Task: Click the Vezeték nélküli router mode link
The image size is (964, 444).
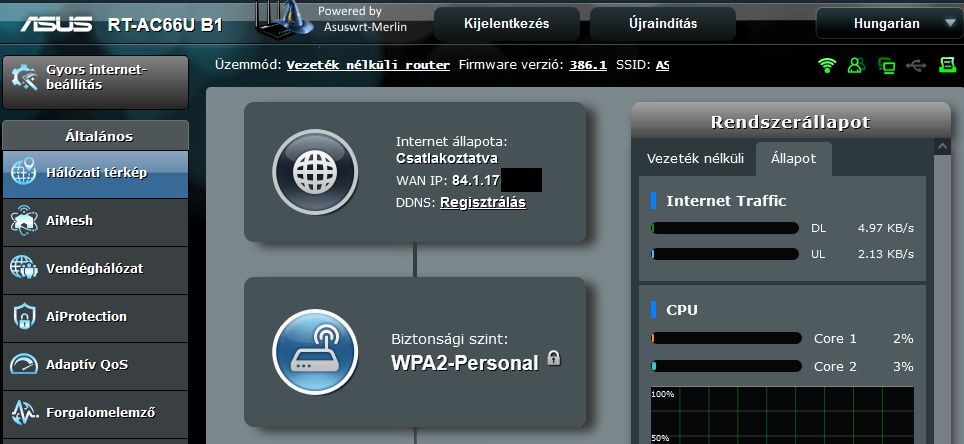Action: point(368,65)
